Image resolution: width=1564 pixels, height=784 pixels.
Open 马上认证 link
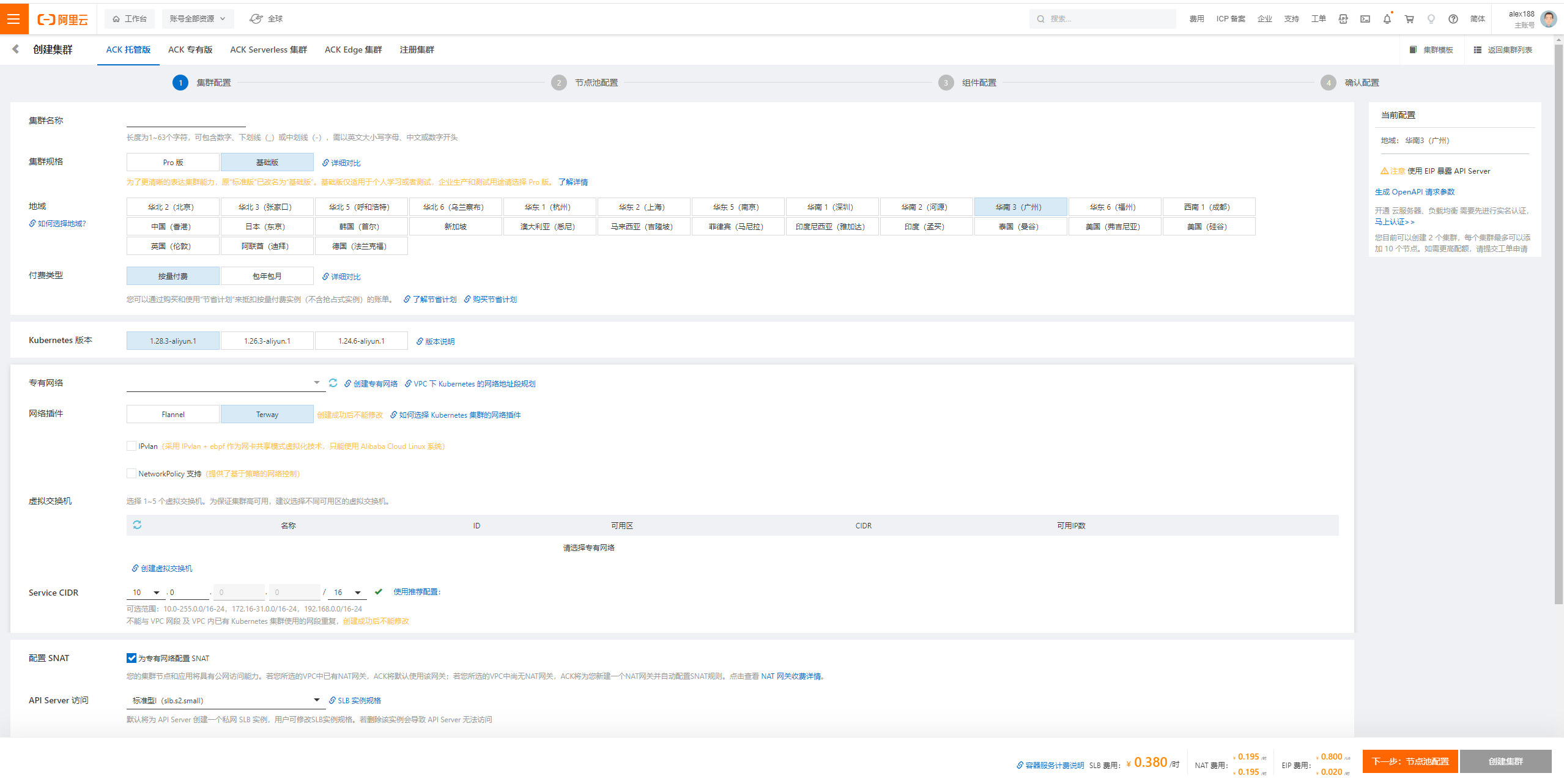[x=1395, y=221]
